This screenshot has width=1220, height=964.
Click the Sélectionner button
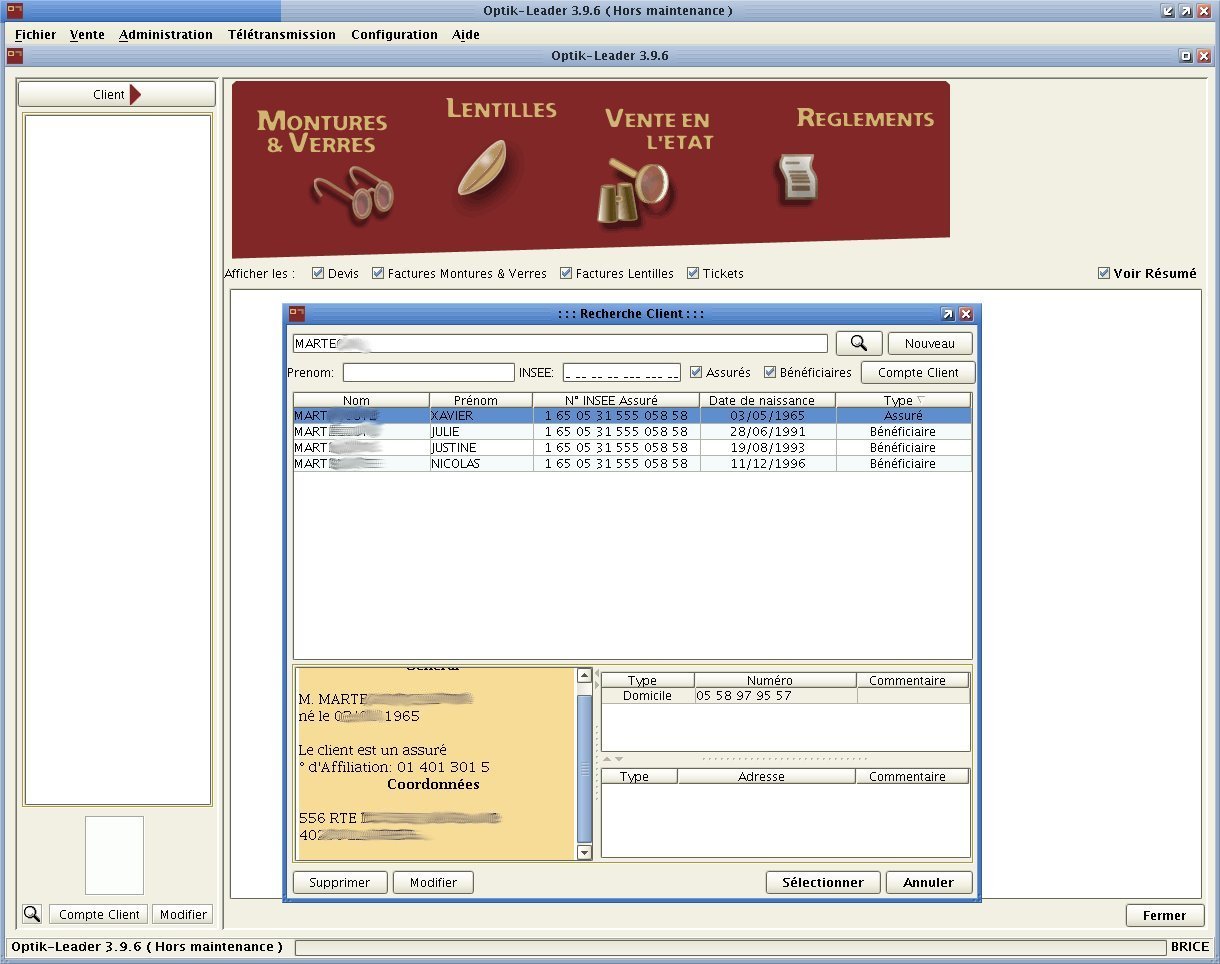(x=823, y=882)
